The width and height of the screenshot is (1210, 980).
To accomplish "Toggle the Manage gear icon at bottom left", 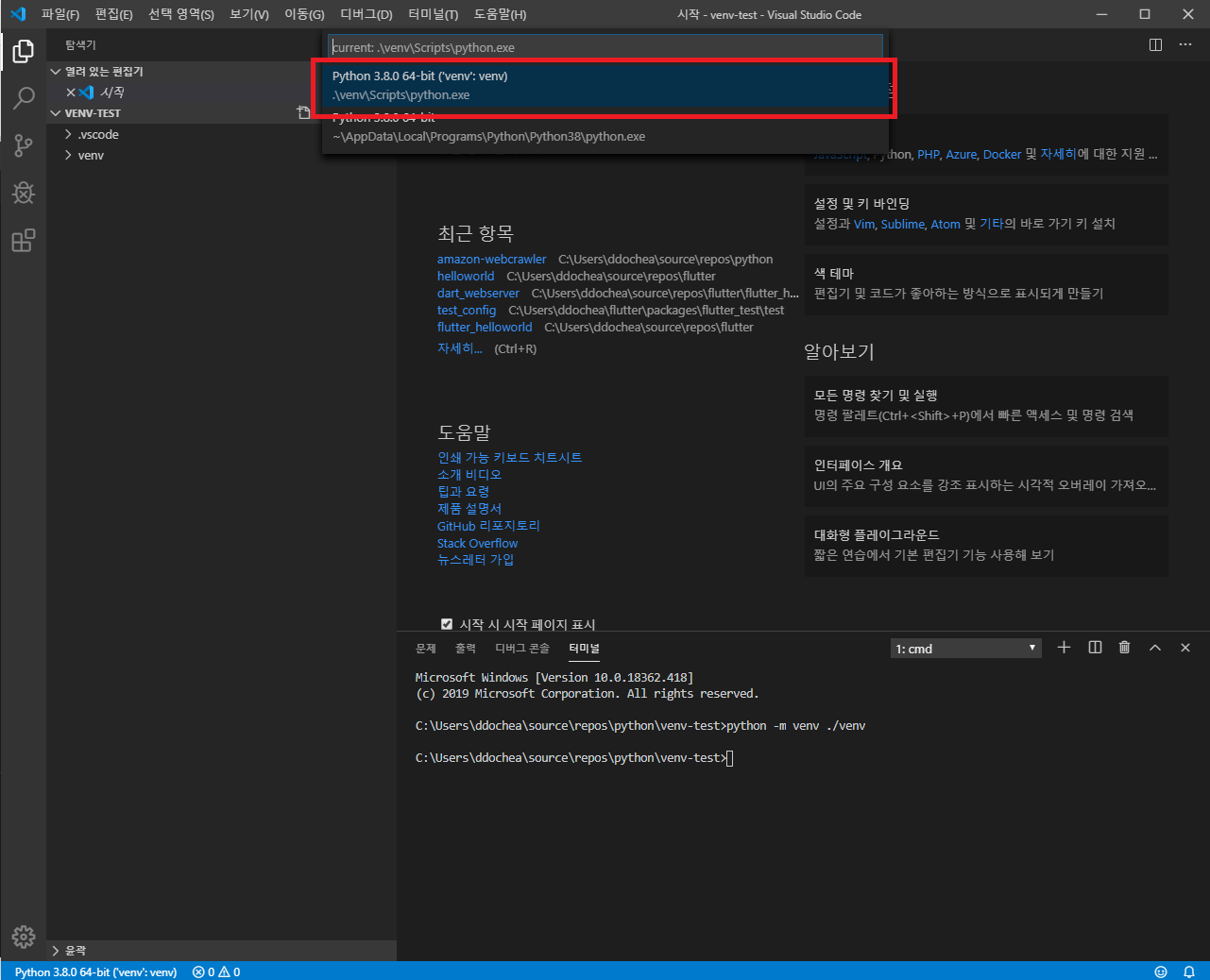I will [24, 938].
